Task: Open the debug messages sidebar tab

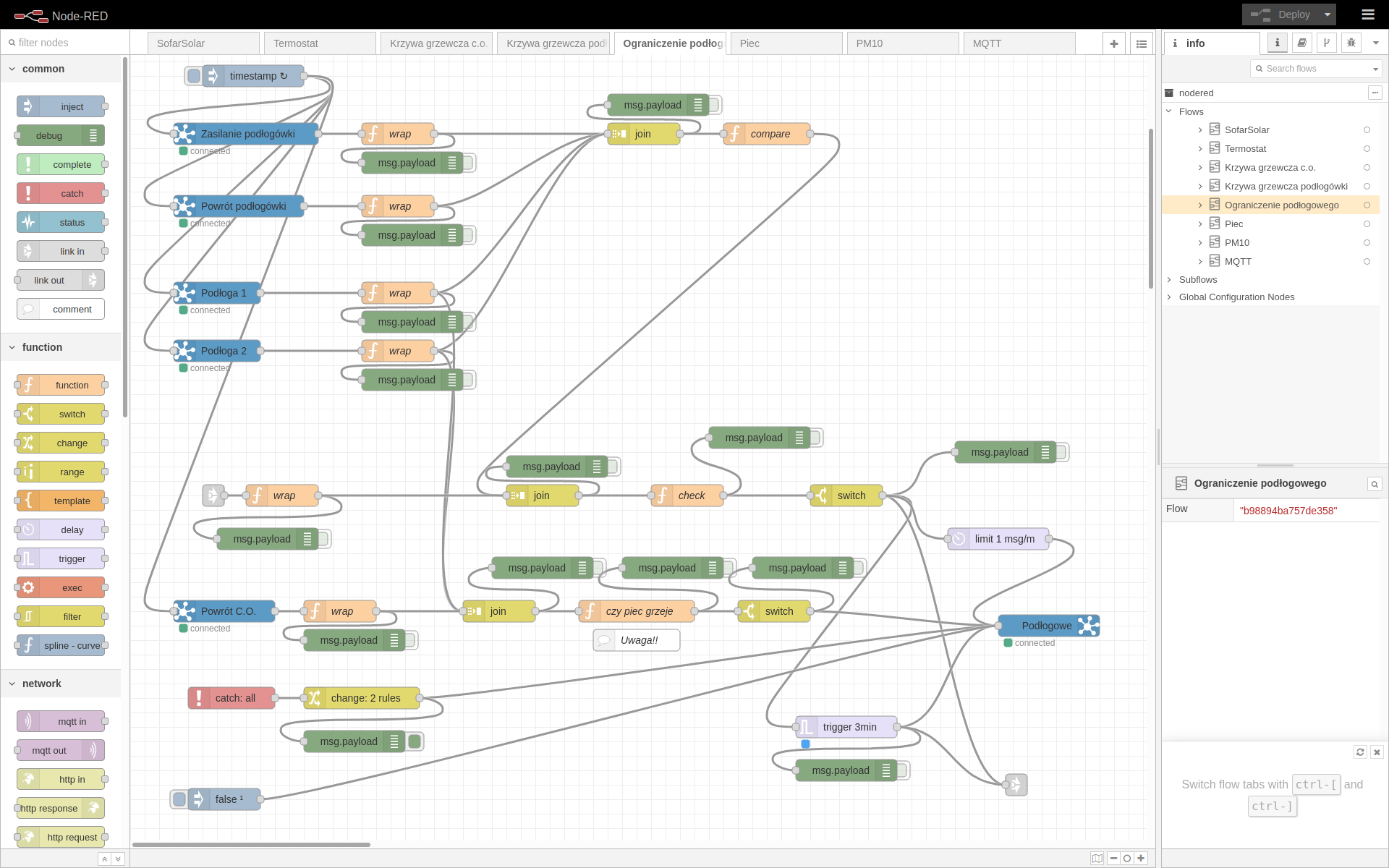Action: click(1351, 43)
